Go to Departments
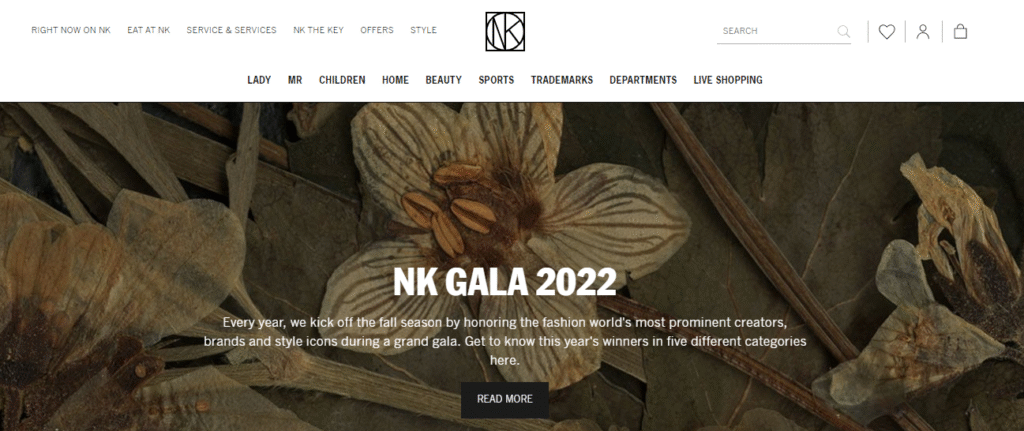Image resolution: width=1024 pixels, height=431 pixels. 643,80
